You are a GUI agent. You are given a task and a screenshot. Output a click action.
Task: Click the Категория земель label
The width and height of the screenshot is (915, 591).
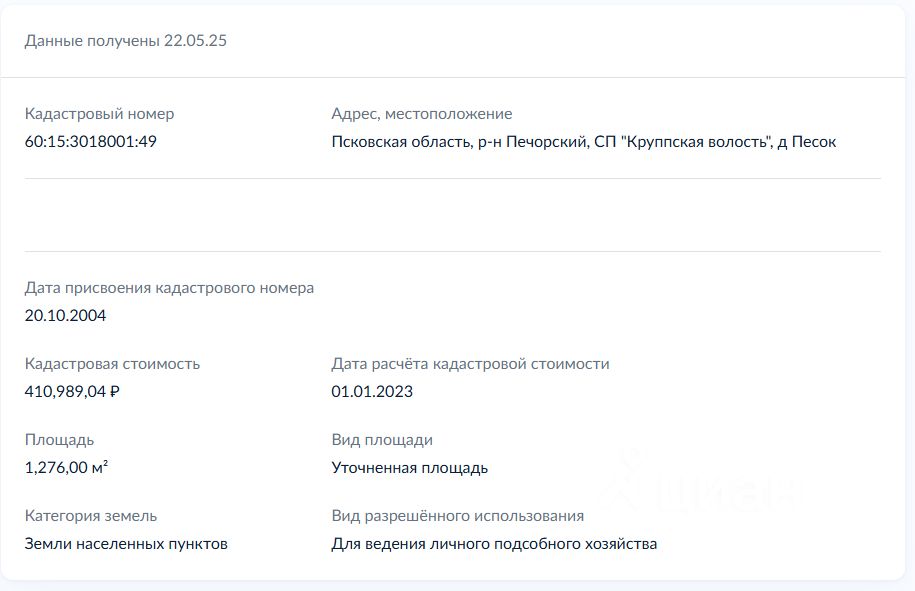pyautogui.click(x=90, y=516)
